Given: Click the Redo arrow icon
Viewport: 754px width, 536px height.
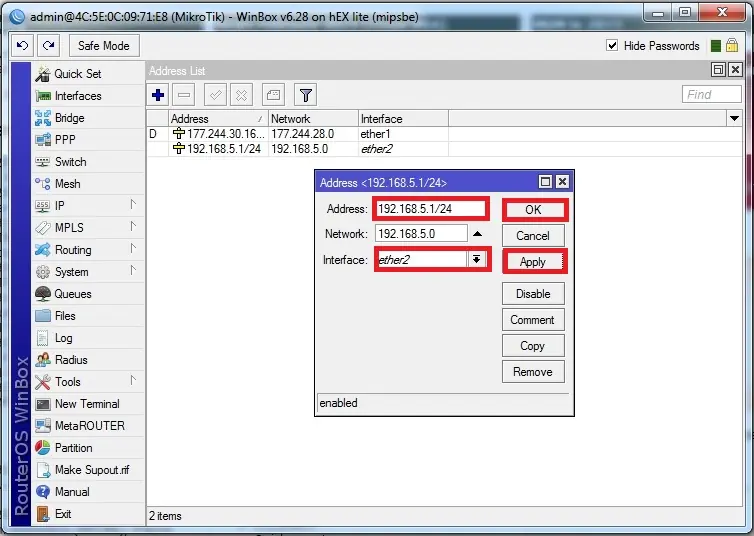Looking at the screenshot, I should [48, 46].
